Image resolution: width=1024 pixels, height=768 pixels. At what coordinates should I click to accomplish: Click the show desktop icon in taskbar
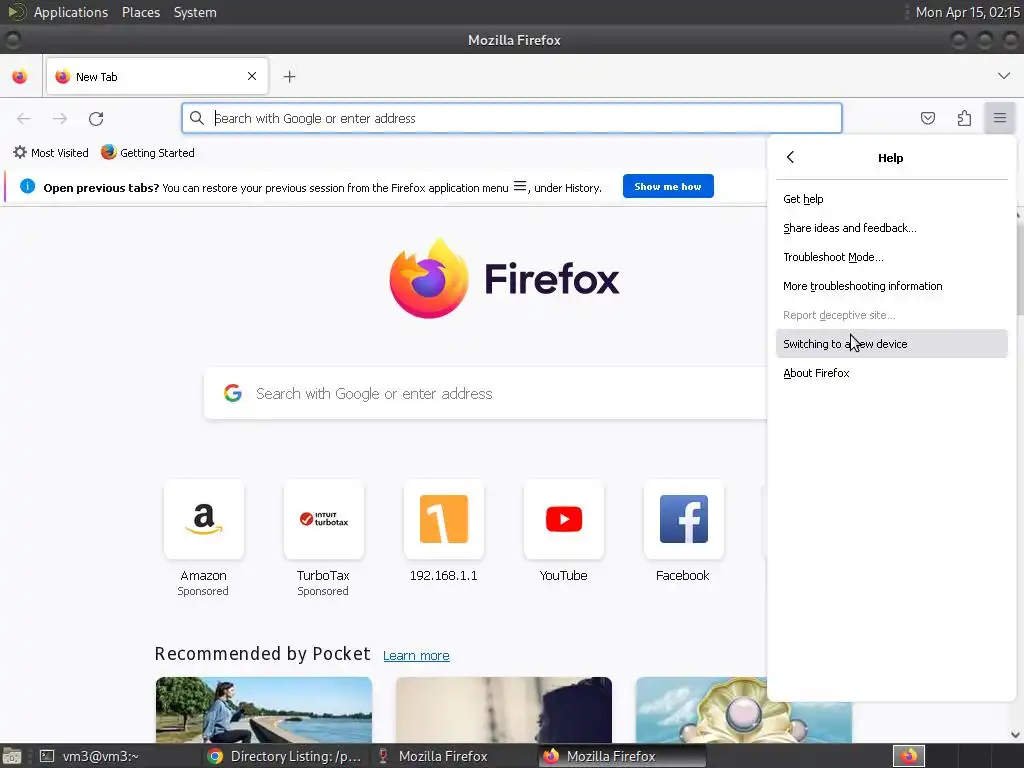11,756
